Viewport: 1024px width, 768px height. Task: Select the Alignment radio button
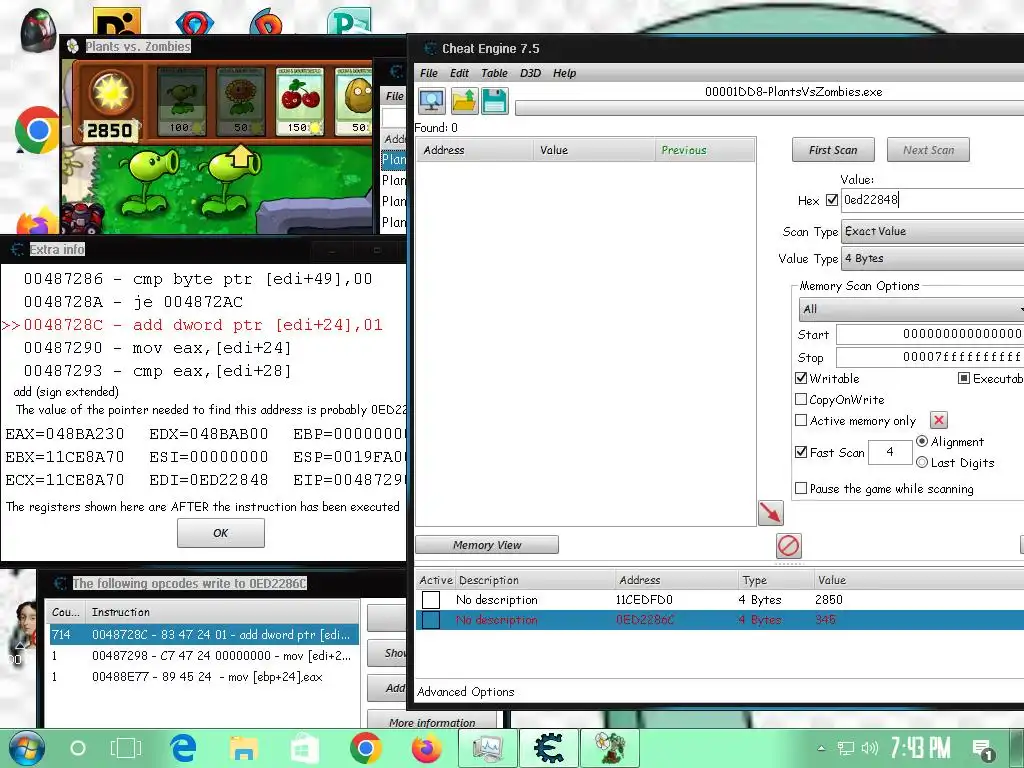(922, 441)
